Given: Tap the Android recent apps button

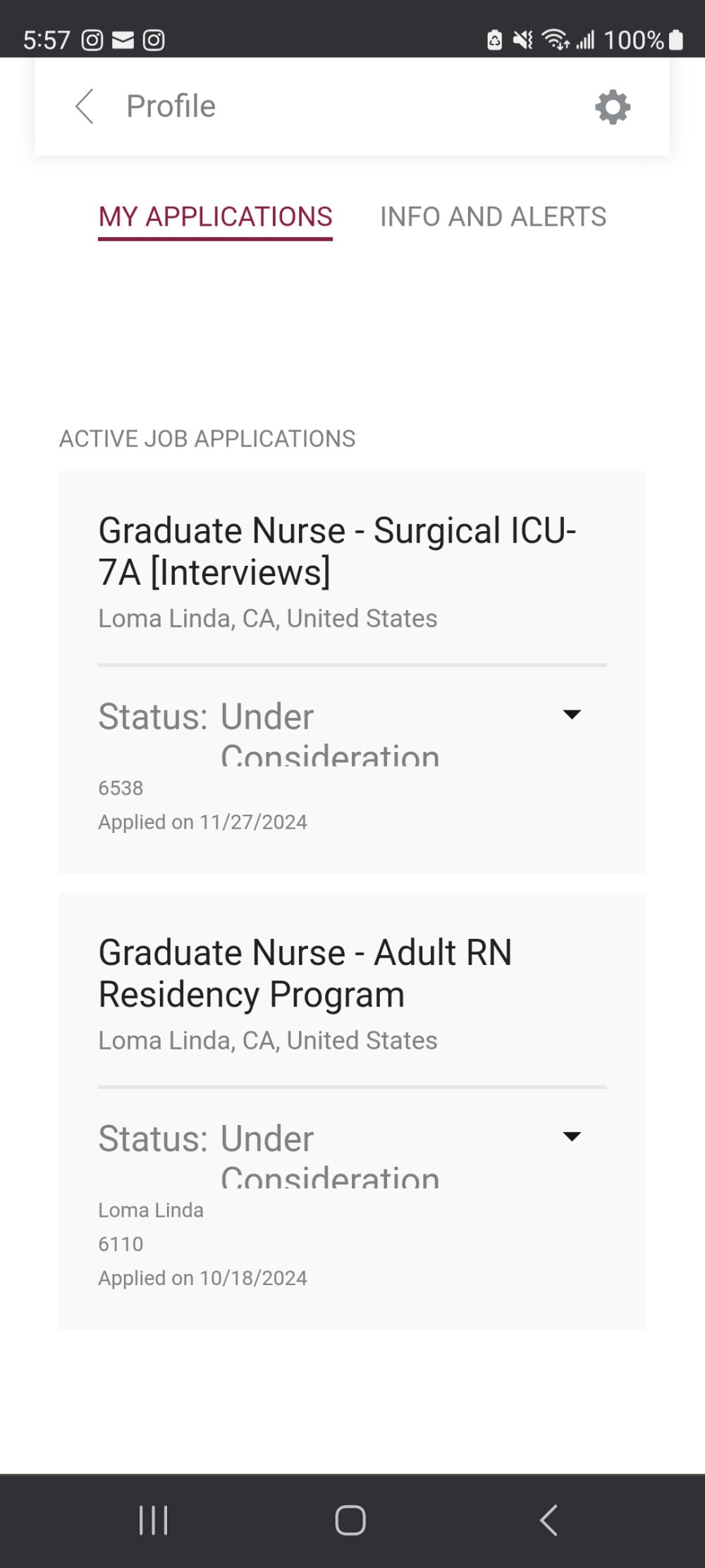Looking at the screenshot, I should (x=153, y=1520).
